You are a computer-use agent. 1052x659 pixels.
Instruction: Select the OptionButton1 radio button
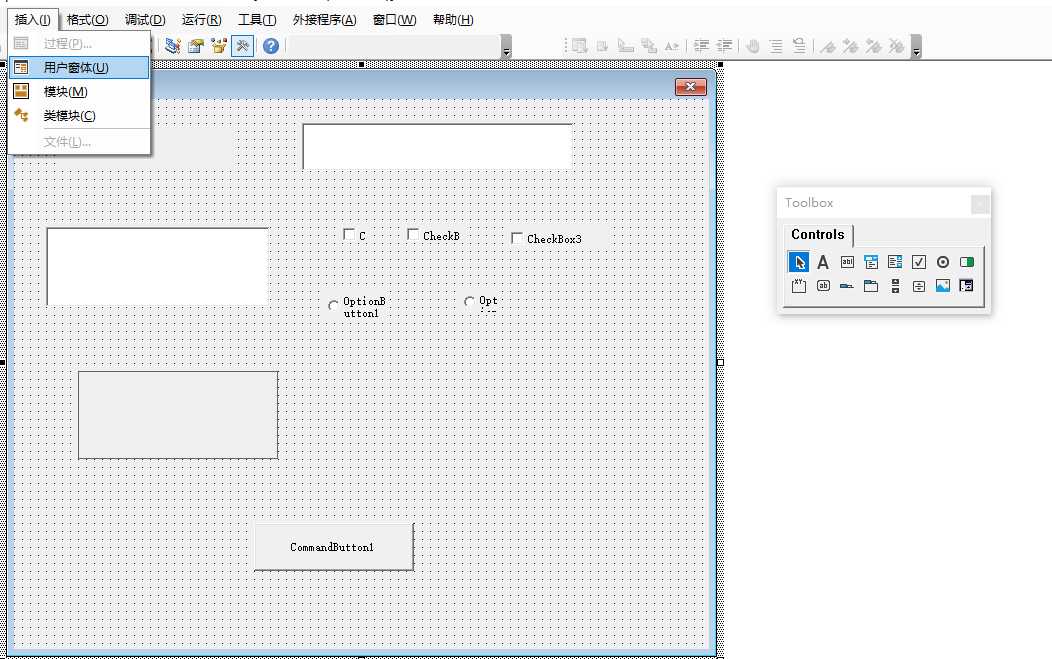pos(333,306)
